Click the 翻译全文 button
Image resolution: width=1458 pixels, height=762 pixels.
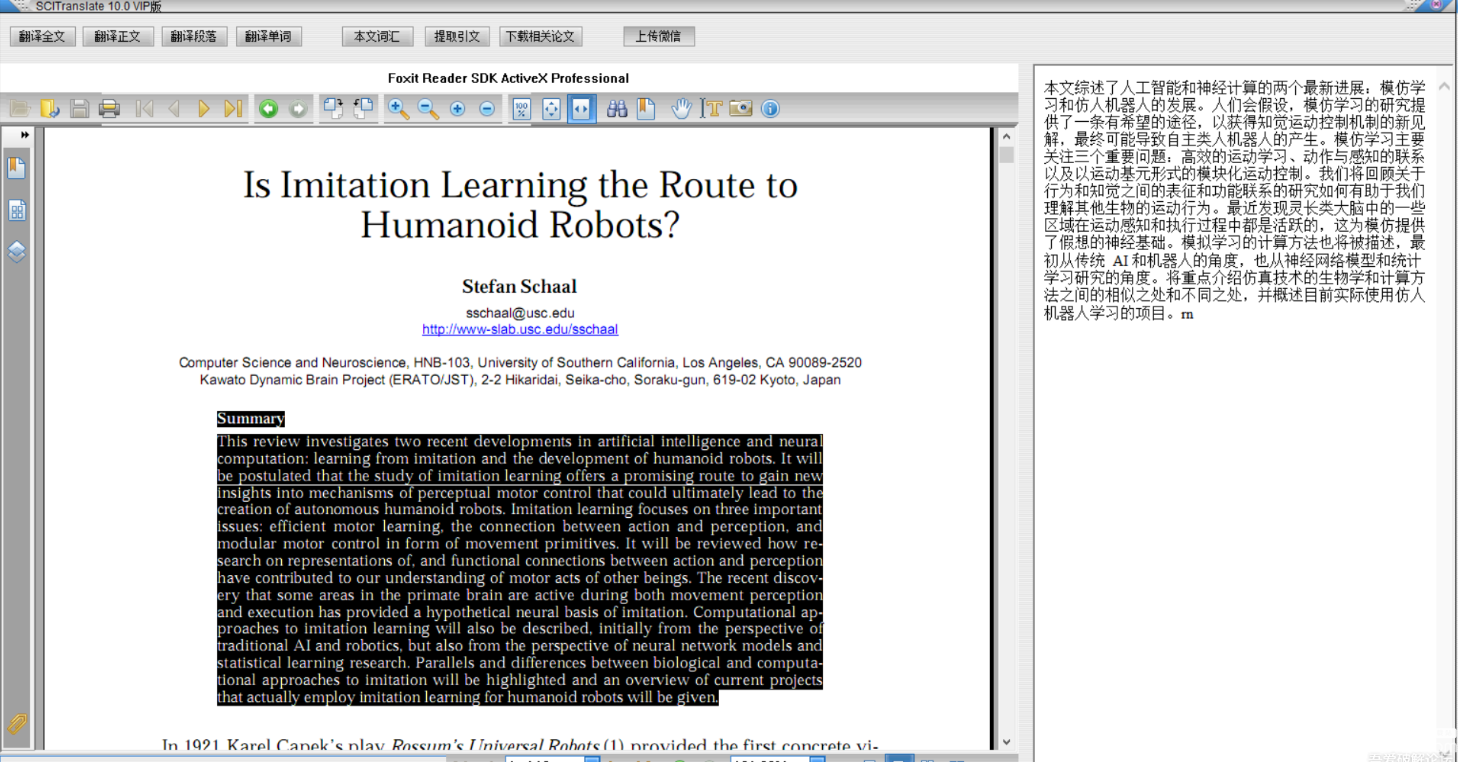[42, 37]
